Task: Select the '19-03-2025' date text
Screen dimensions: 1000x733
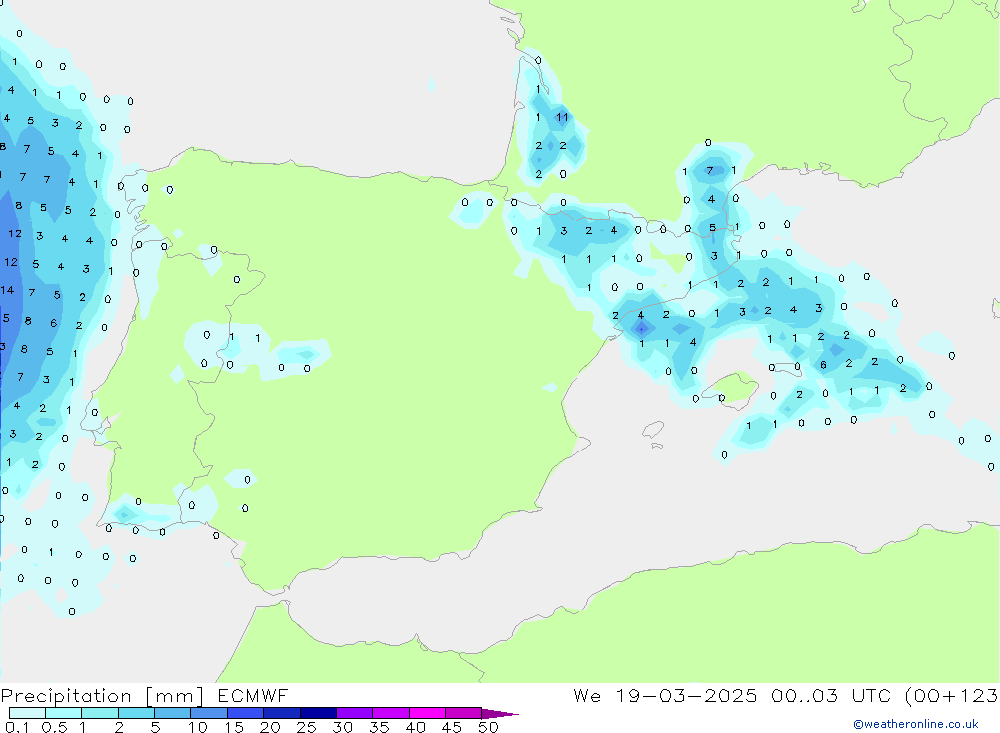Action: click(686, 695)
